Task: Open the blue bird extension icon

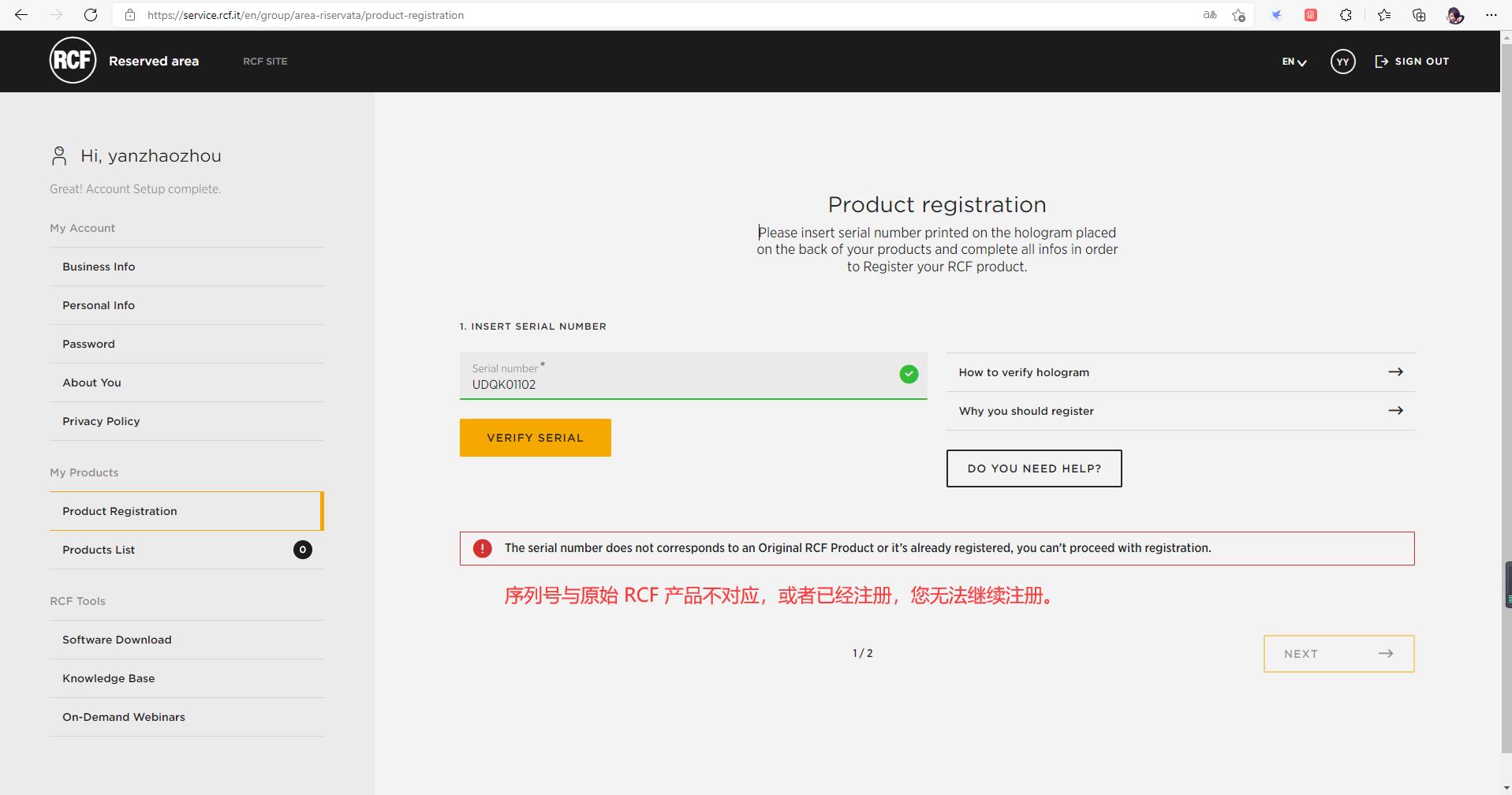Action: click(1276, 15)
